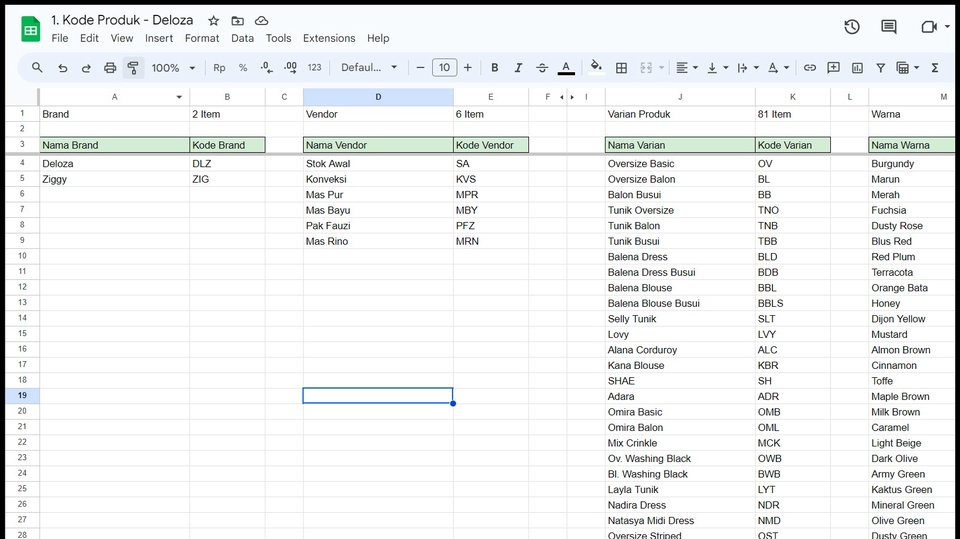Open the functions sigma menu
The height and width of the screenshot is (539, 960).
pos(935,67)
